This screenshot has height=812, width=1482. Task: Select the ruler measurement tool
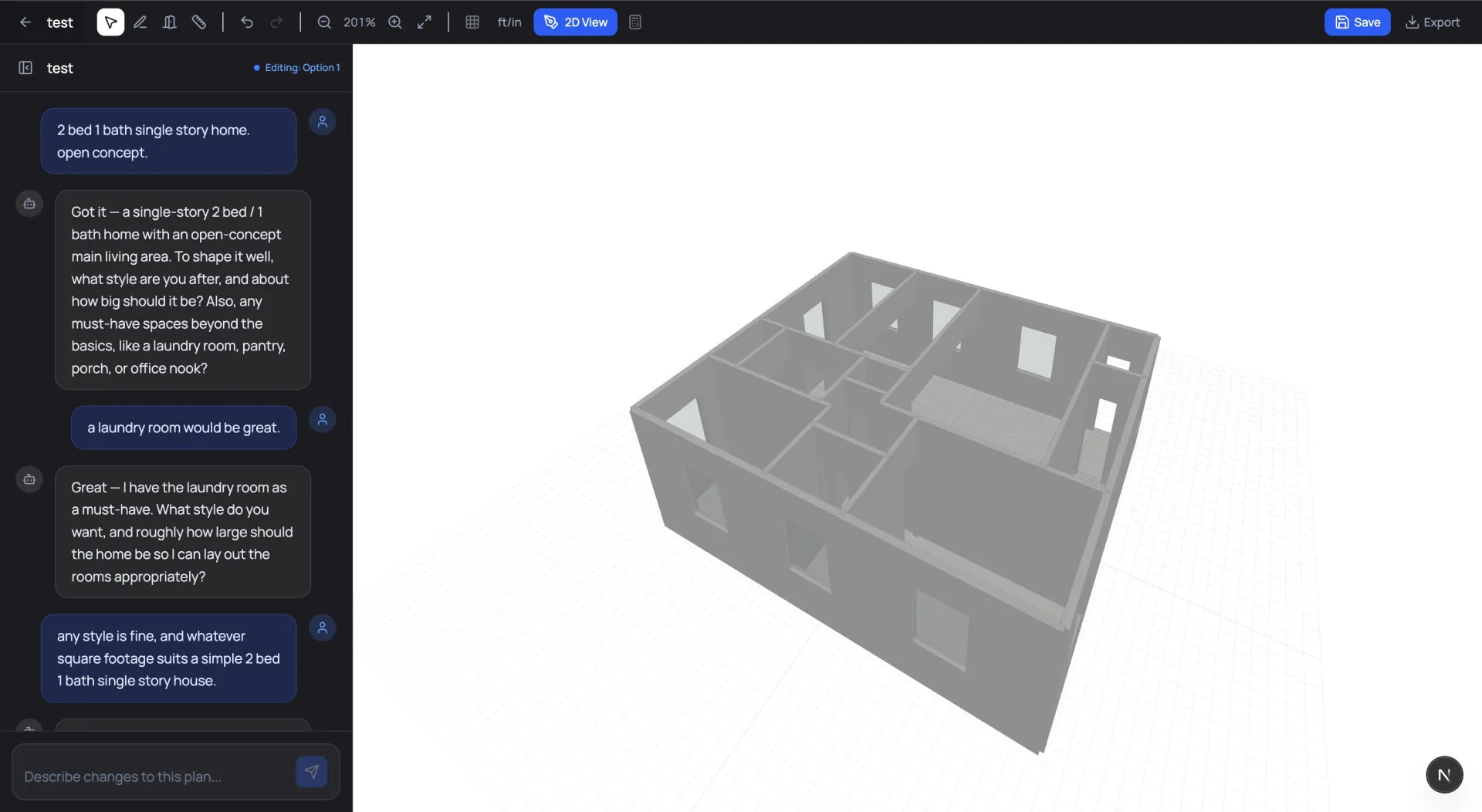(199, 22)
